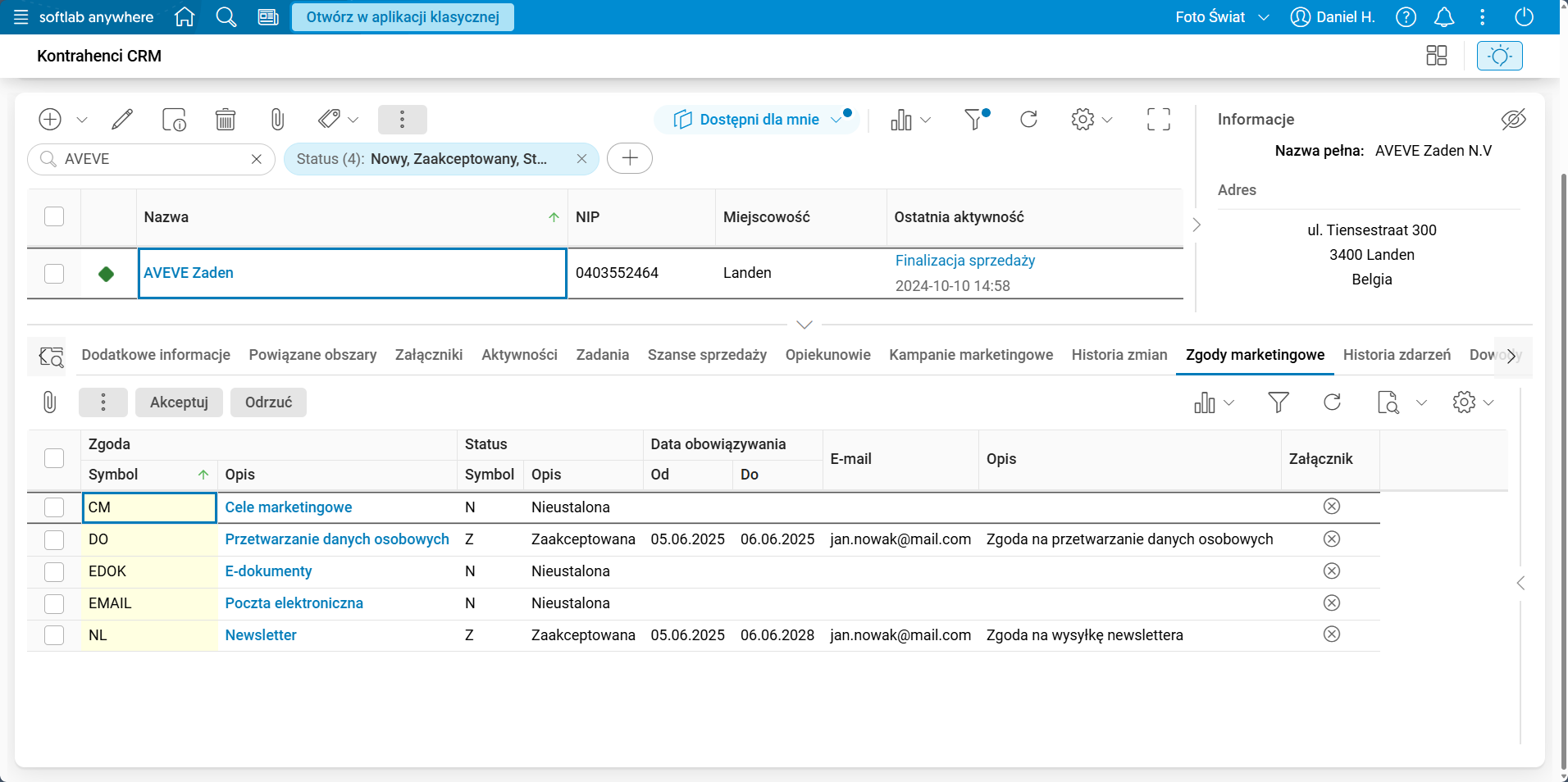Check the AVEVE Zaden row checkbox
This screenshot has height=782, width=1568.
tap(54, 273)
